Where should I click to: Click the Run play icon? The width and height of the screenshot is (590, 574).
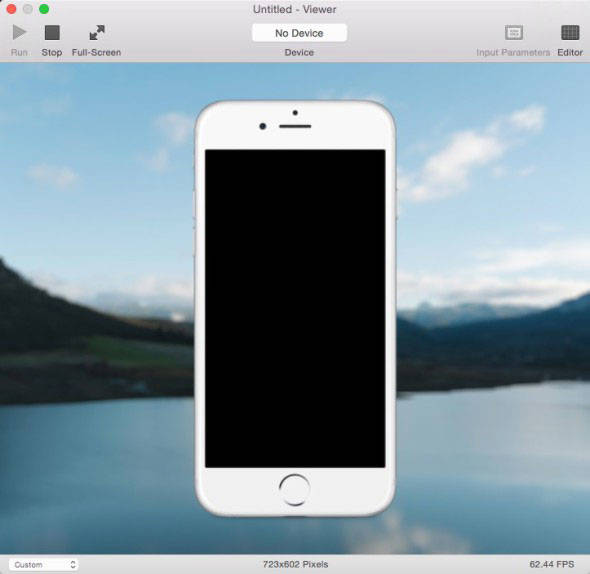pyautogui.click(x=19, y=32)
